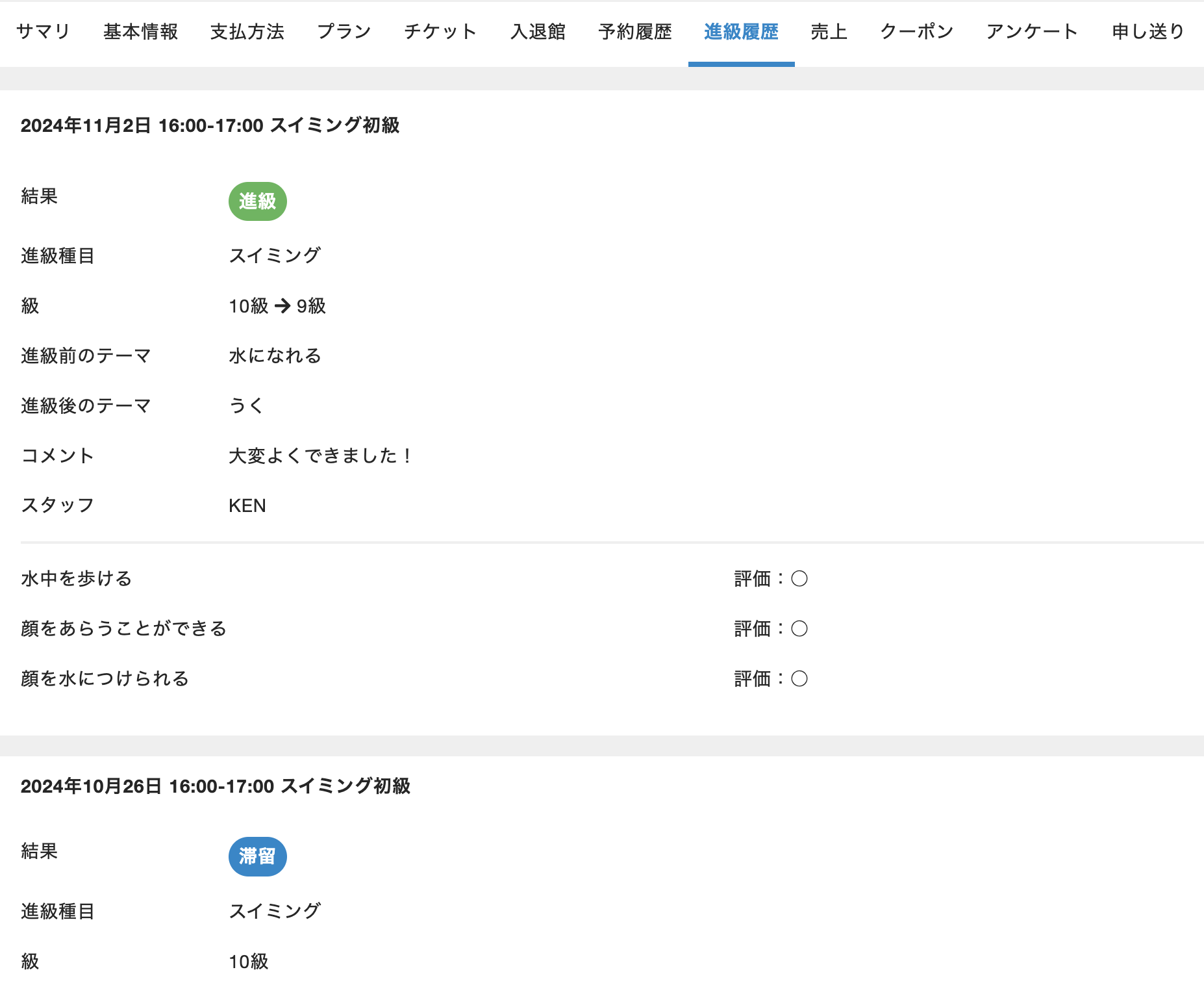The height and width of the screenshot is (985, 1204).
Task: Click the active 進級履歴 tab
Action: tap(741, 32)
